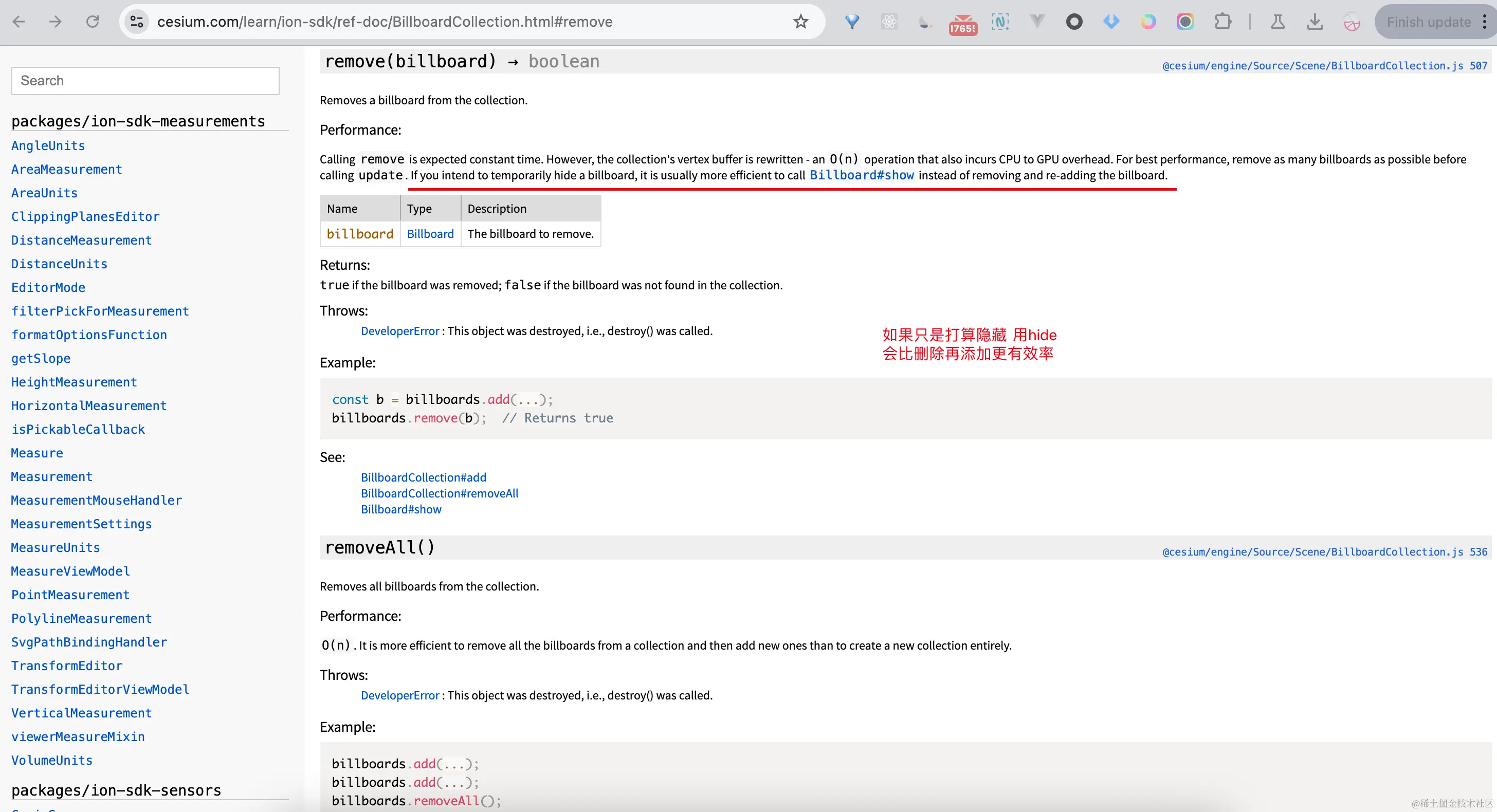This screenshot has width=1497, height=812.
Task: Open the Chrome Labs flask icon
Action: [1278, 22]
